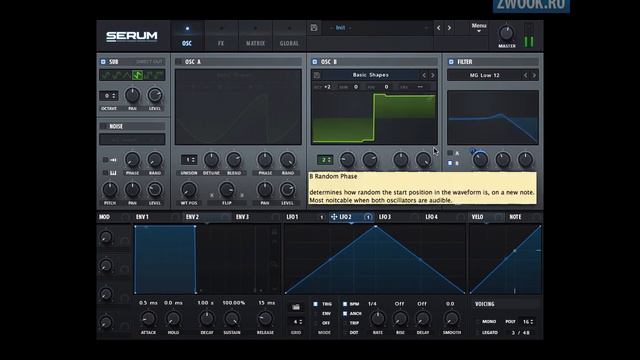Open the LFO shape folder icon
The image size is (640, 360).
[x=296, y=307]
